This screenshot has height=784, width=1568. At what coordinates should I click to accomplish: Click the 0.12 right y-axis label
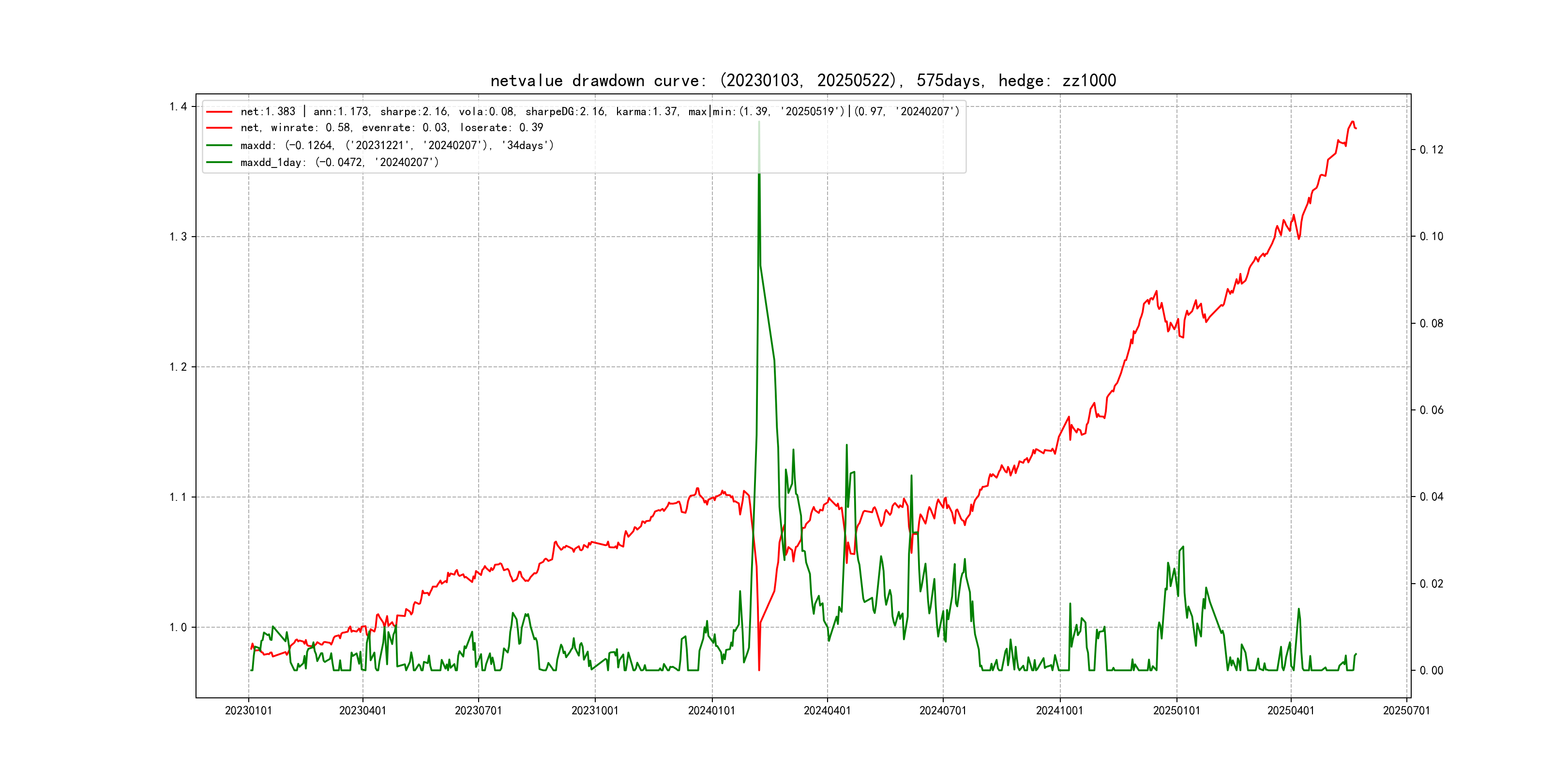tap(1431, 150)
